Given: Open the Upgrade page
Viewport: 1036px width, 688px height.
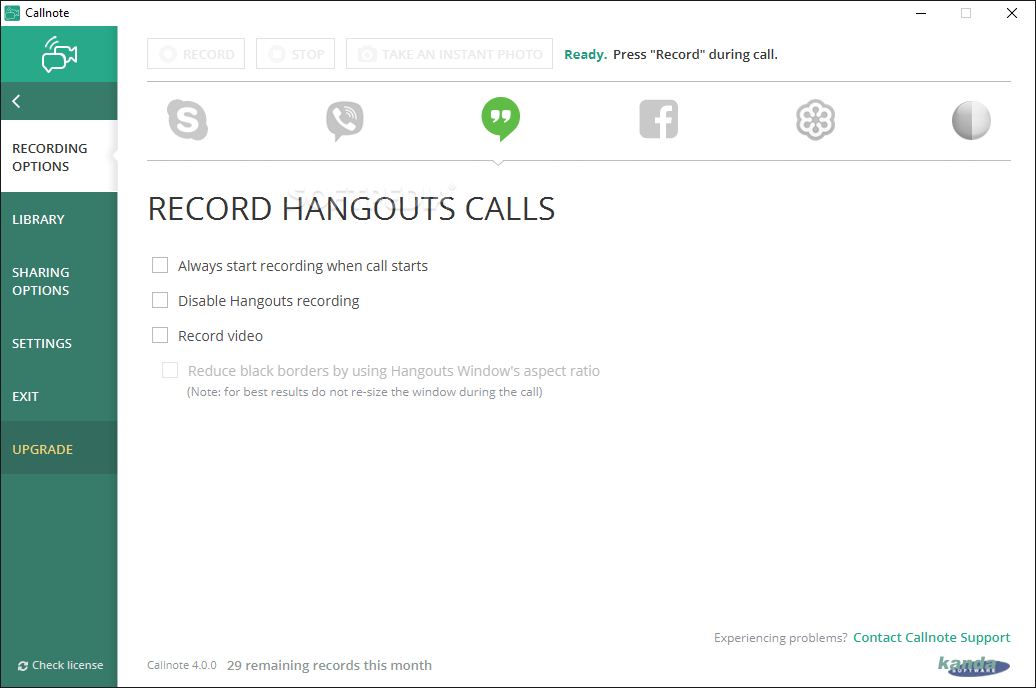Looking at the screenshot, I should coord(59,449).
